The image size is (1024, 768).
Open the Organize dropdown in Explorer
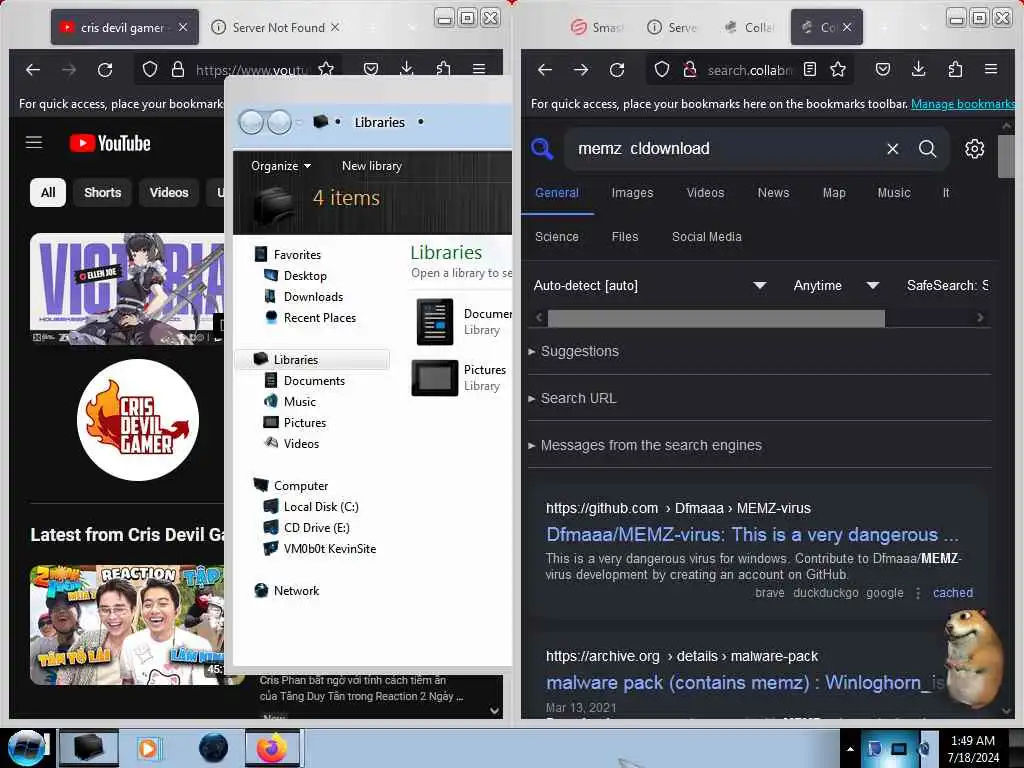(x=281, y=166)
